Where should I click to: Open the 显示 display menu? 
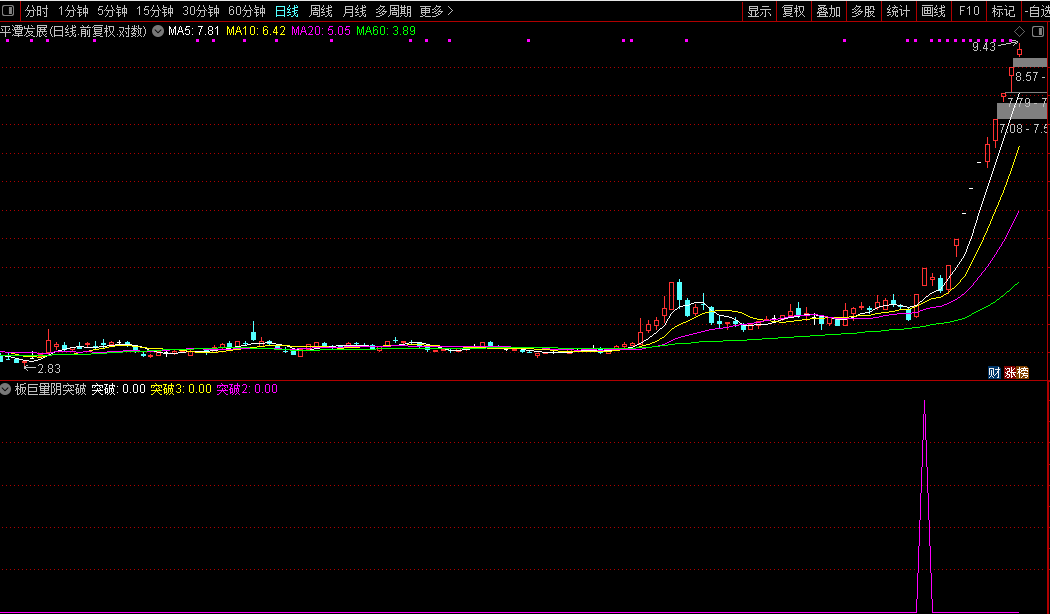click(x=759, y=11)
